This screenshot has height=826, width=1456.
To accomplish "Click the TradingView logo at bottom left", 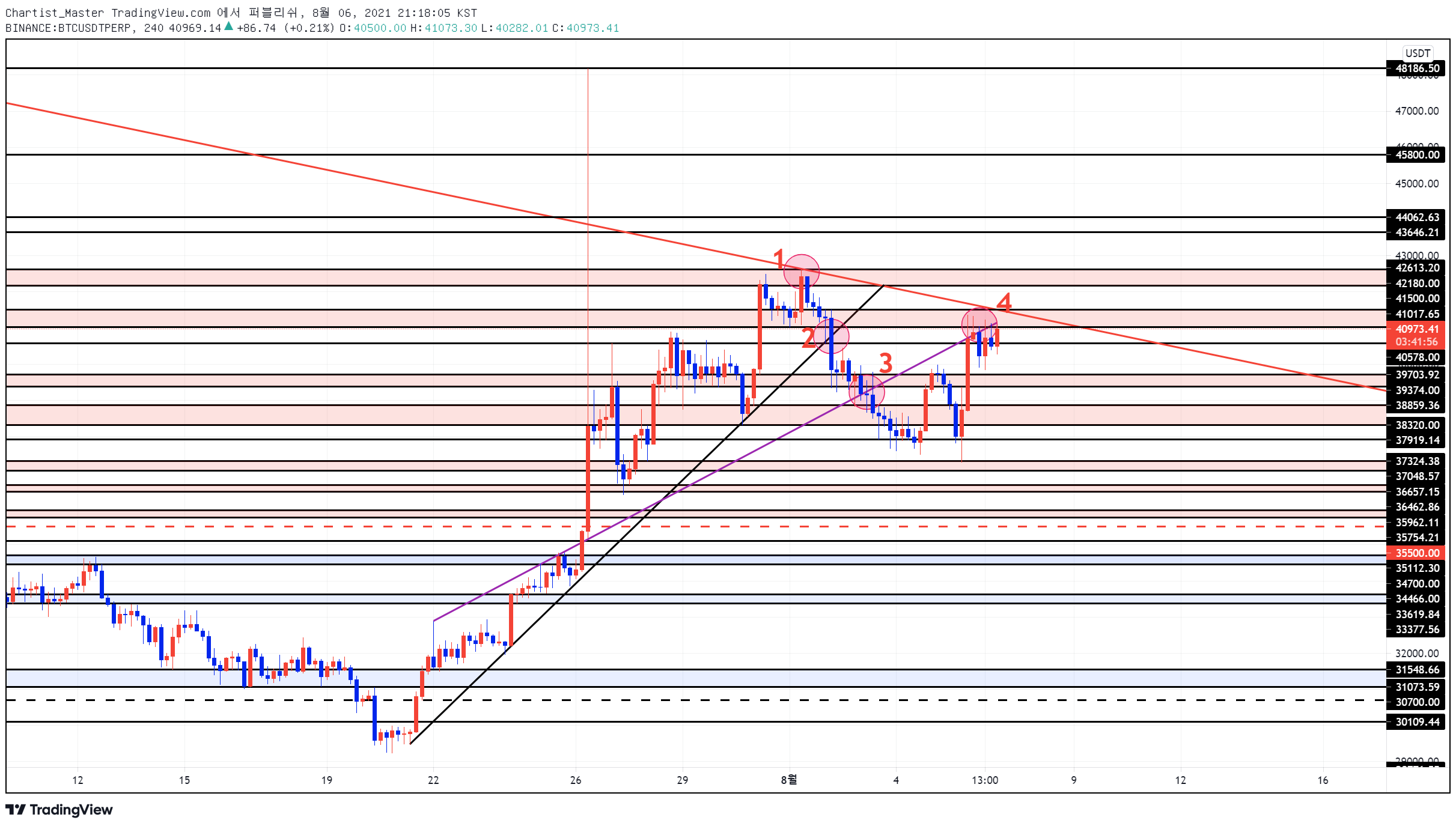I will (59, 809).
